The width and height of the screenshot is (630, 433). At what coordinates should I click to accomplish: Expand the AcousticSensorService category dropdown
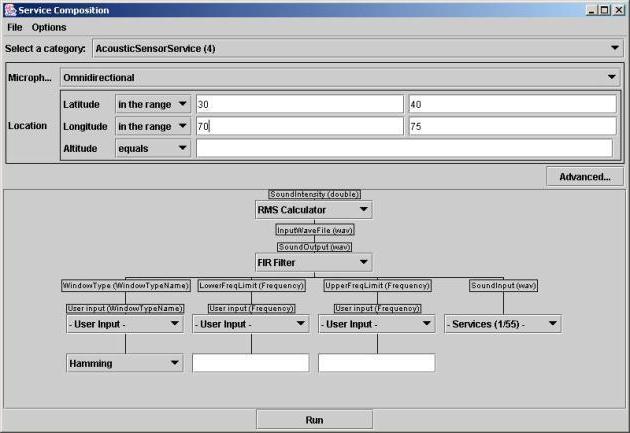[357, 48]
